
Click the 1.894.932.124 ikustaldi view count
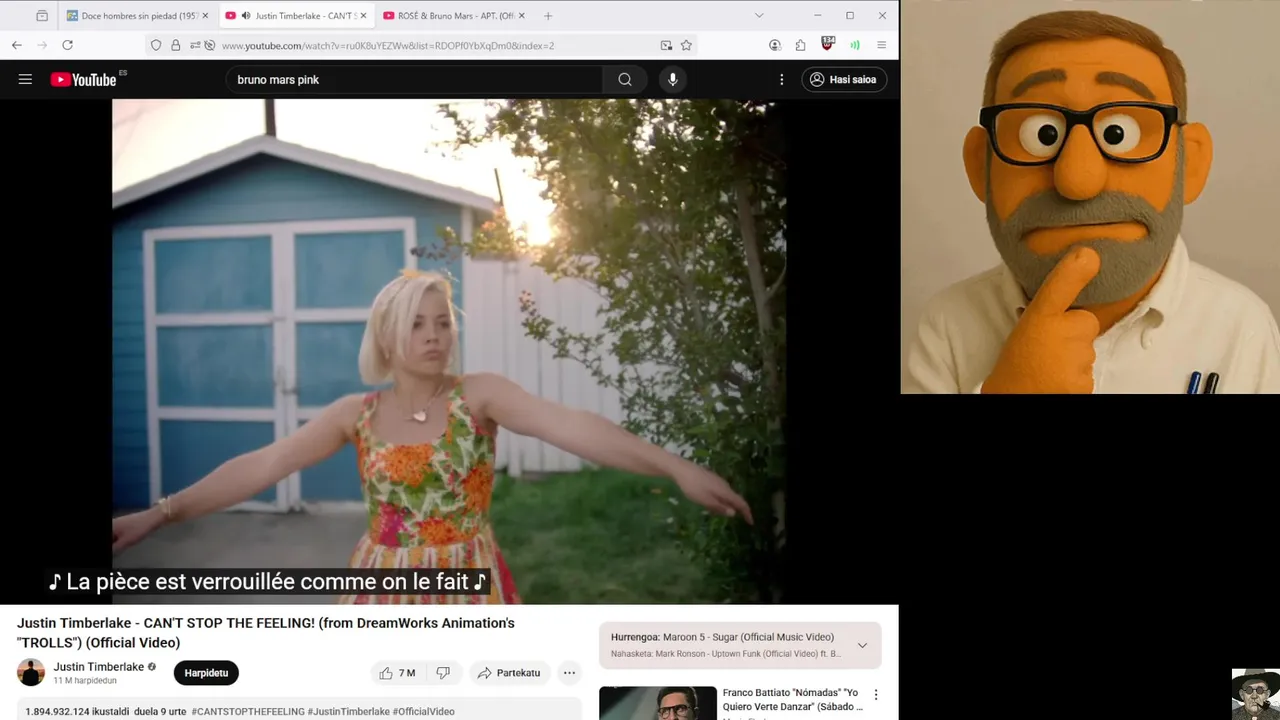point(77,712)
